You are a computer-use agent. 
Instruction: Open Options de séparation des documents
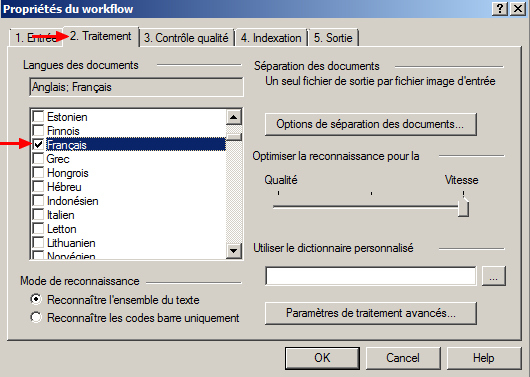(370, 124)
